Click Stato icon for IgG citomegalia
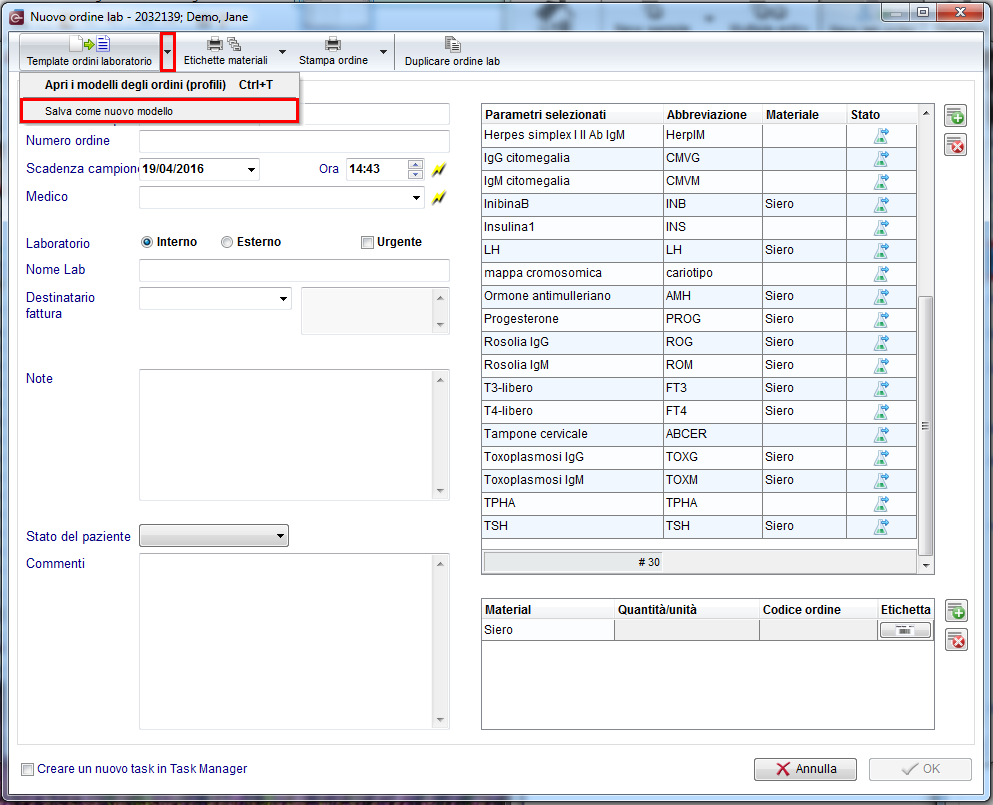This screenshot has height=805, width=993. [881, 158]
